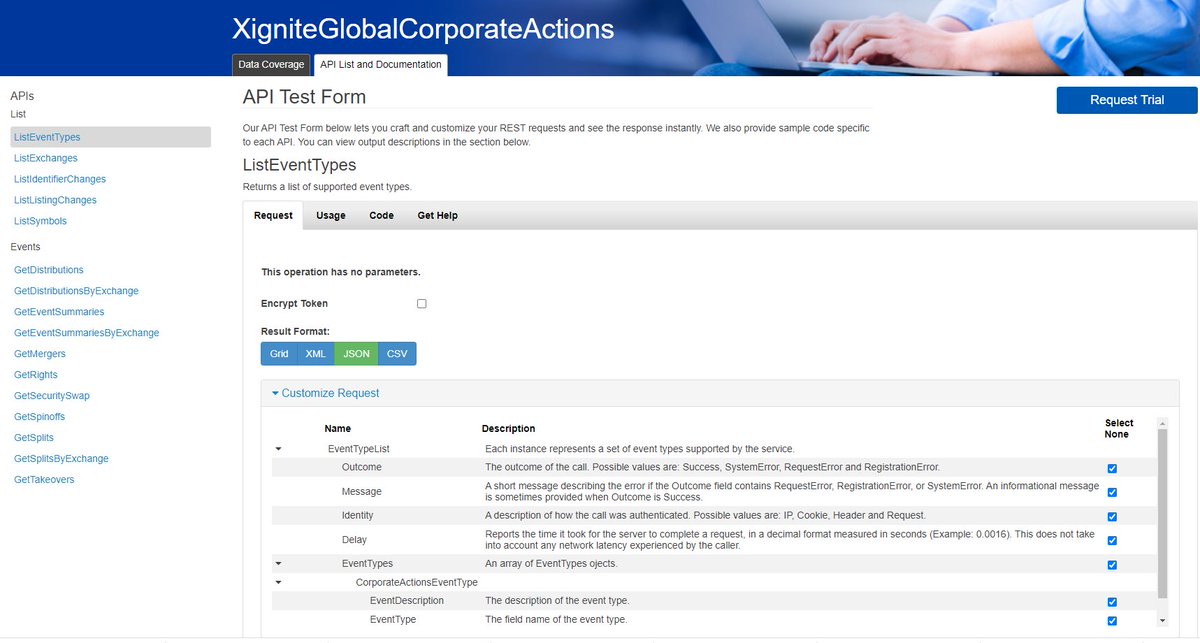Open API List and Documentation tab
Image resolution: width=1200 pixels, height=643 pixels.
click(381, 64)
